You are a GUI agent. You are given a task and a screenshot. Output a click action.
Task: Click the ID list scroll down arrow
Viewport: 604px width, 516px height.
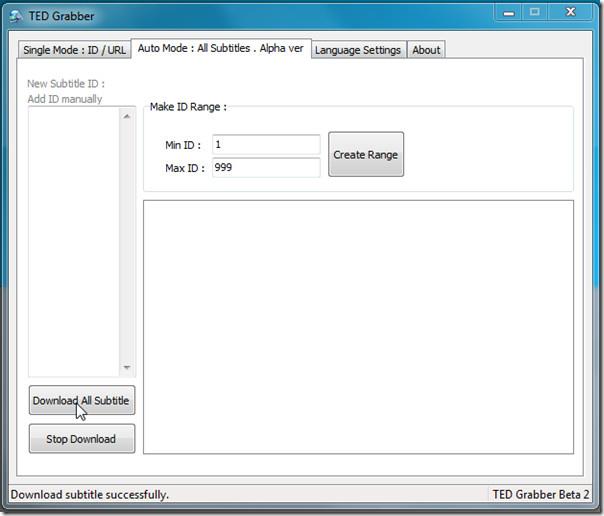[x=127, y=367]
